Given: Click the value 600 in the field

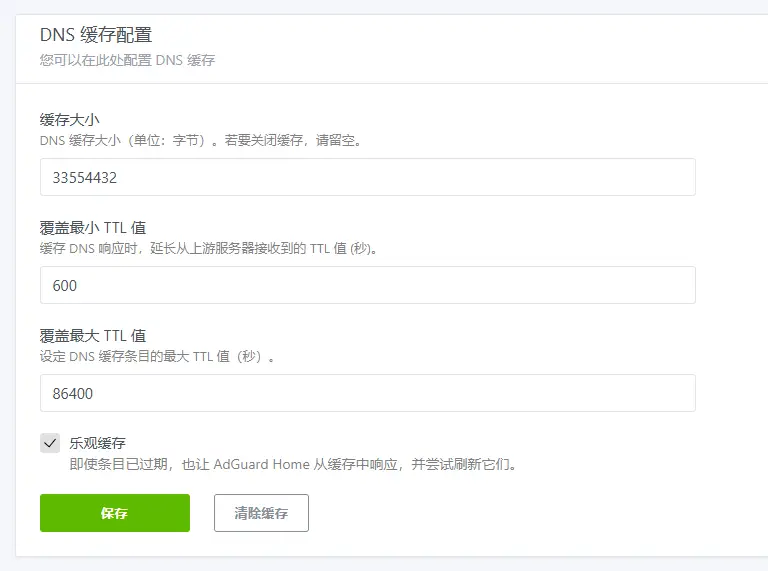Looking at the screenshot, I should point(65,285).
